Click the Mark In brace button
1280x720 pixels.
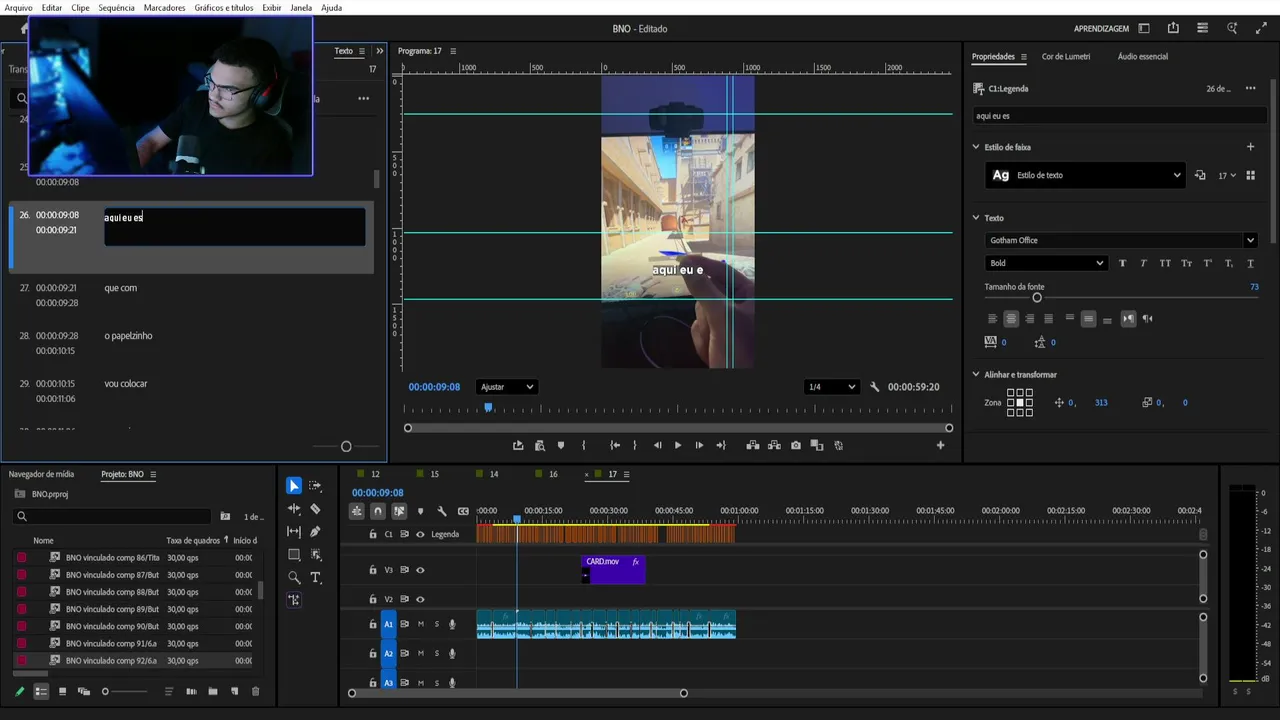pos(584,445)
